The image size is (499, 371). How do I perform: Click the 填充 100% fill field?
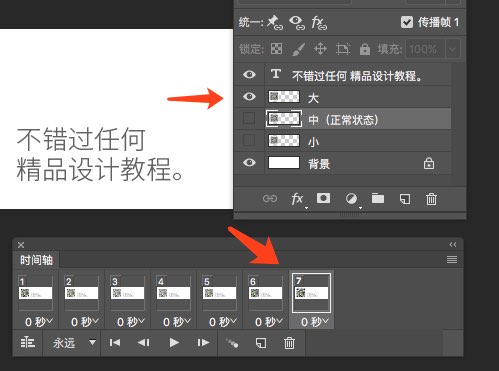(425, 50)
